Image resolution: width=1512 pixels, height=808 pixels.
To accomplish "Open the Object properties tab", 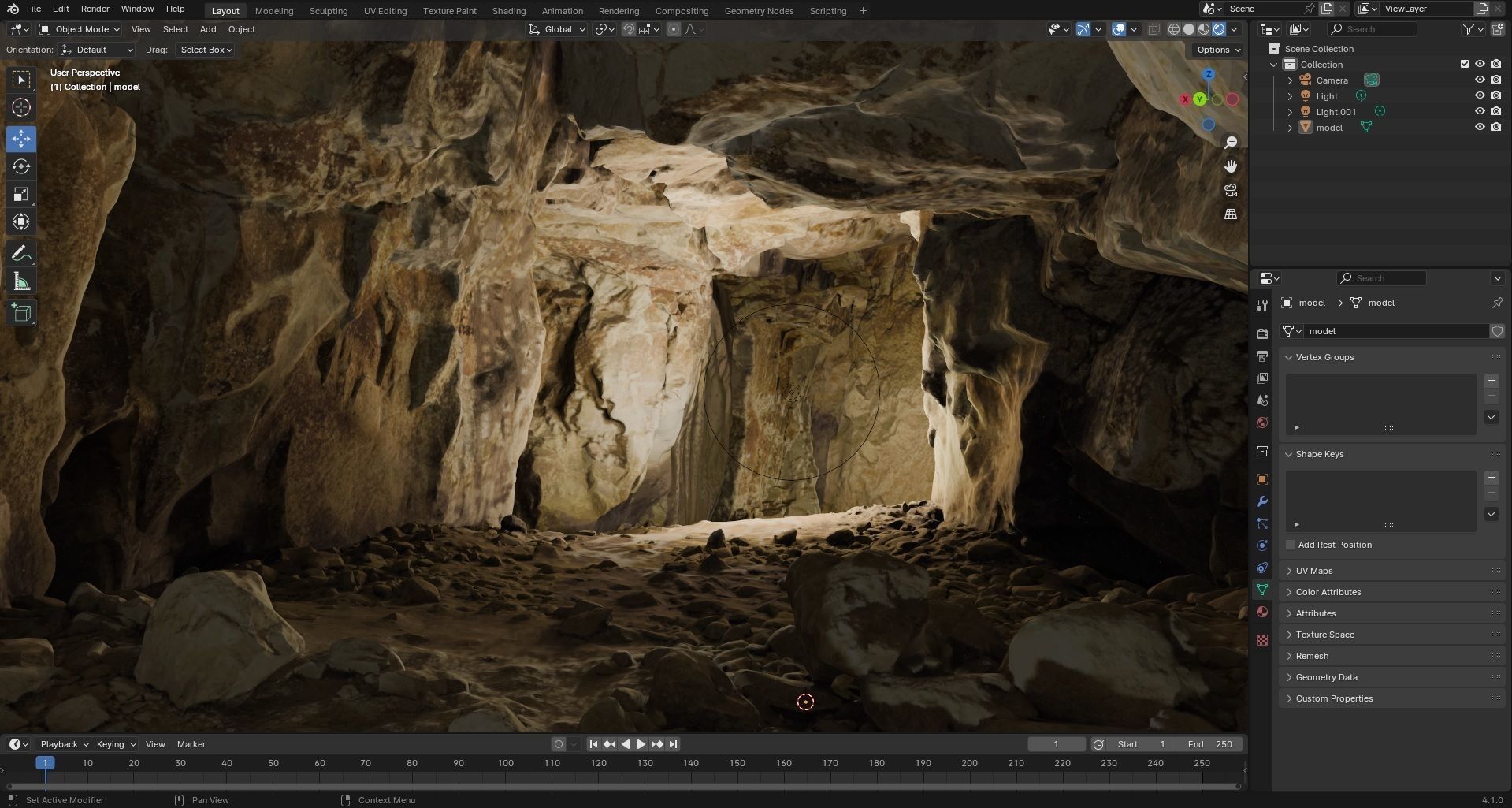I will (x=1262, y=479).
